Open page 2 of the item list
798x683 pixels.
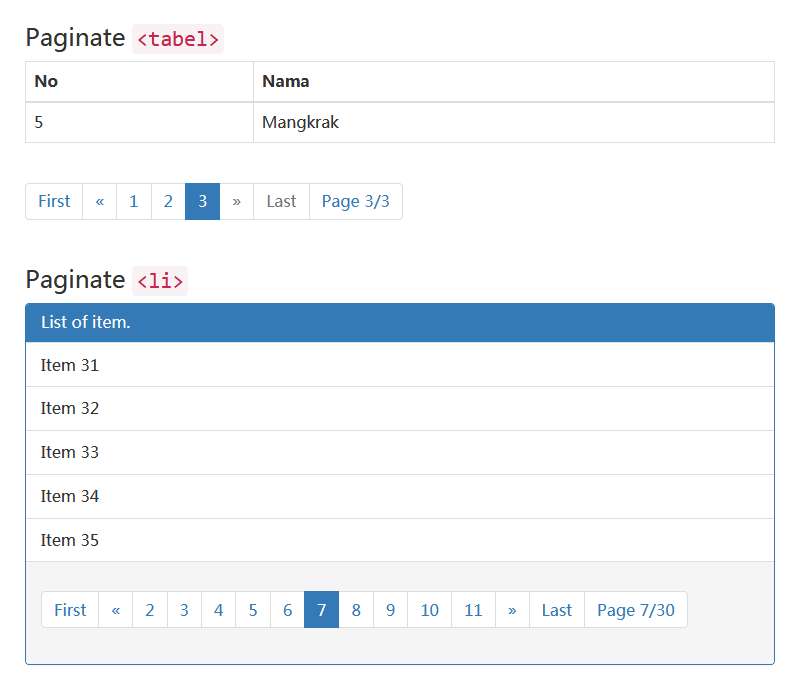coord(149,610)
